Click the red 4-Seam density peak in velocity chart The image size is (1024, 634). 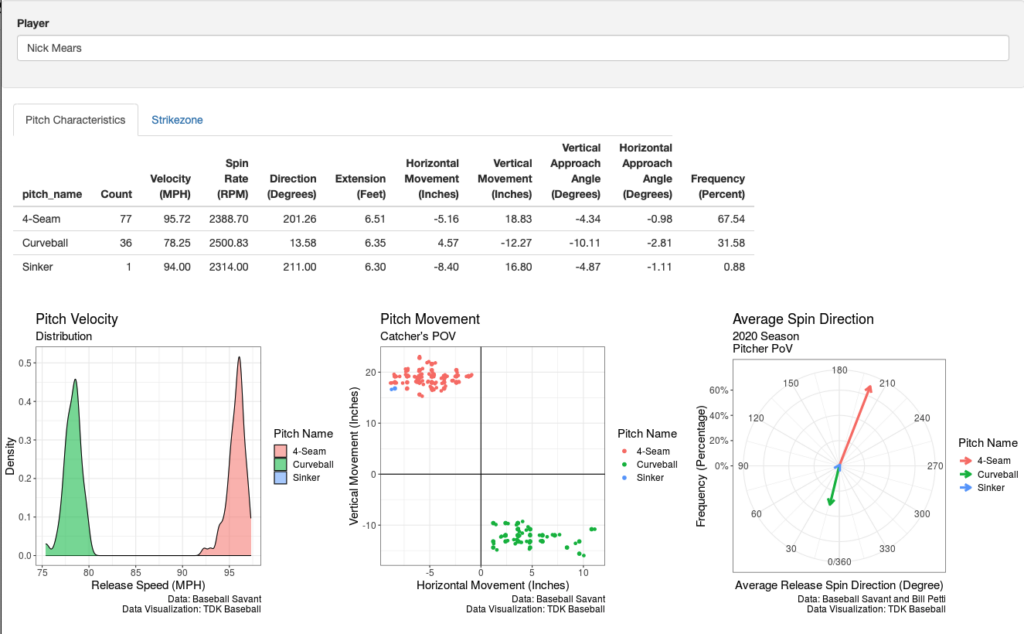[239, 358]
